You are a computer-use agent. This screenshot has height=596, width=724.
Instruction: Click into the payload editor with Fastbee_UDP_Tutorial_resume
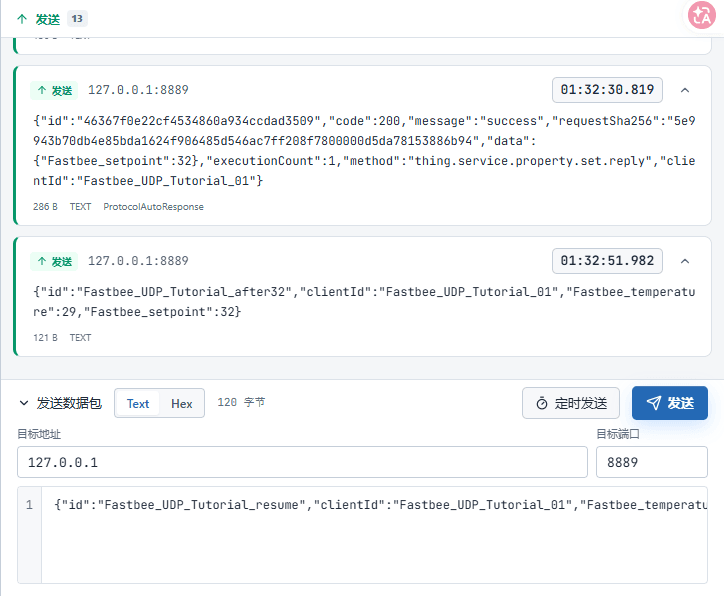374,535
